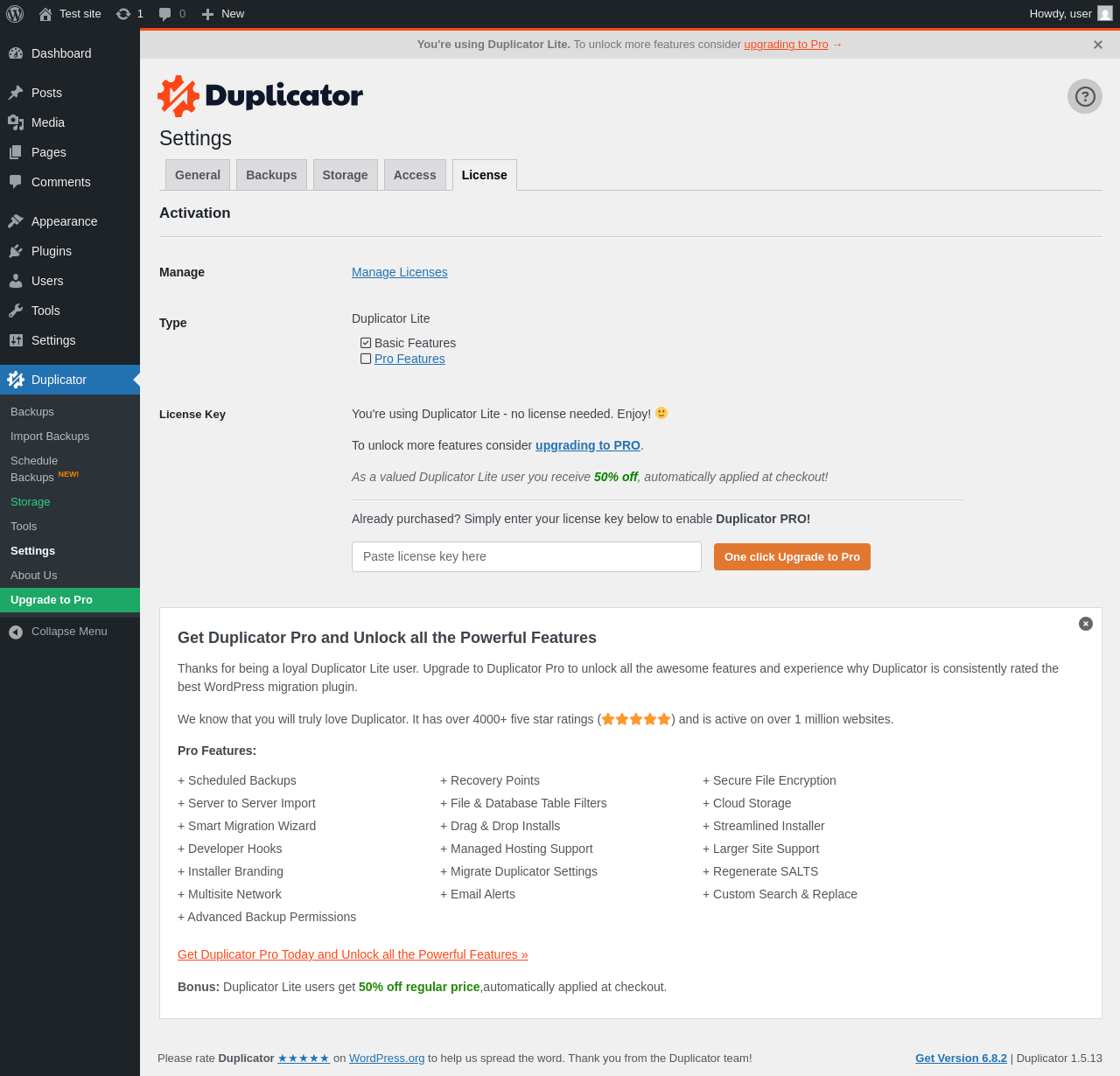
Task: Toggle the Basic Features checkbox
Action: pos(366,343)
